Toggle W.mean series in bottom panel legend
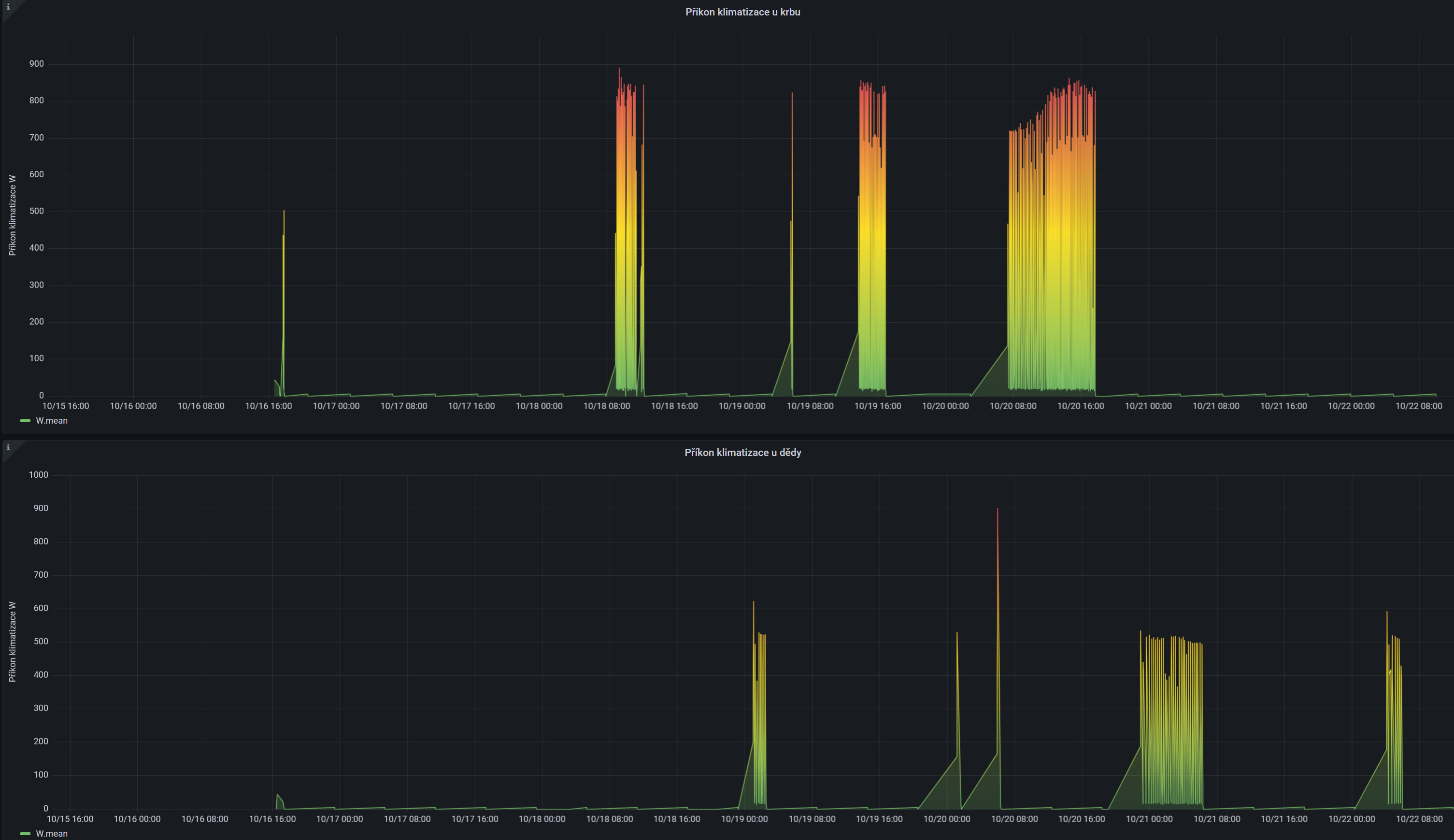 click(51, 833)
